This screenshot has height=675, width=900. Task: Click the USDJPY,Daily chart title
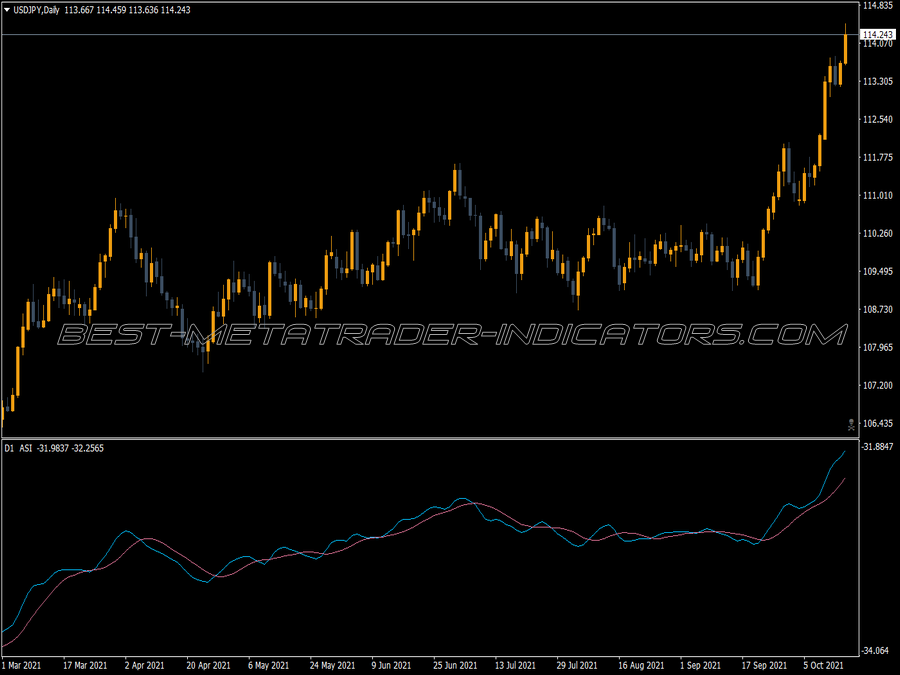36,10
